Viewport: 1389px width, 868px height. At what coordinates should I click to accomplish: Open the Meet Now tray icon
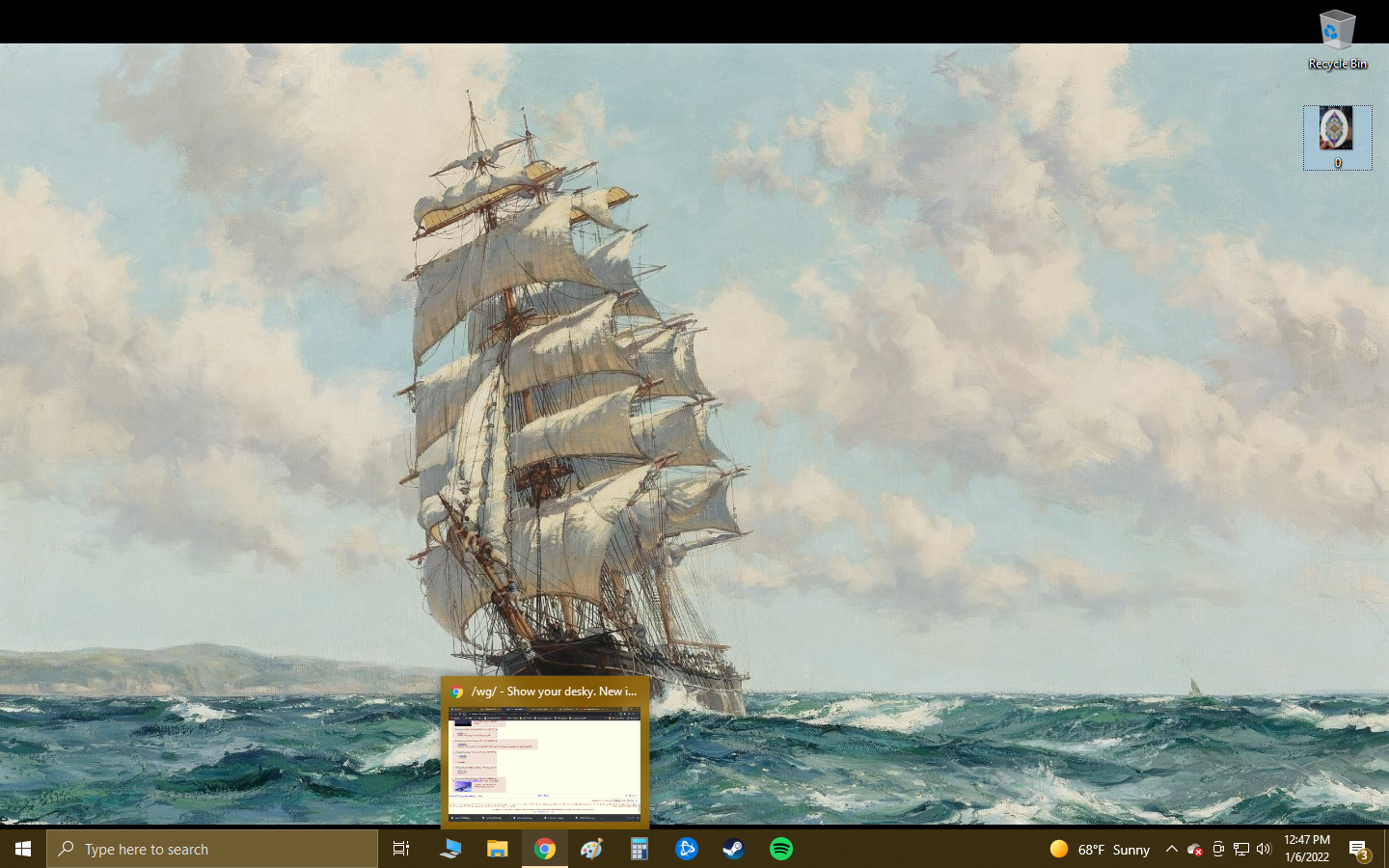click(x=1218, y=849)
